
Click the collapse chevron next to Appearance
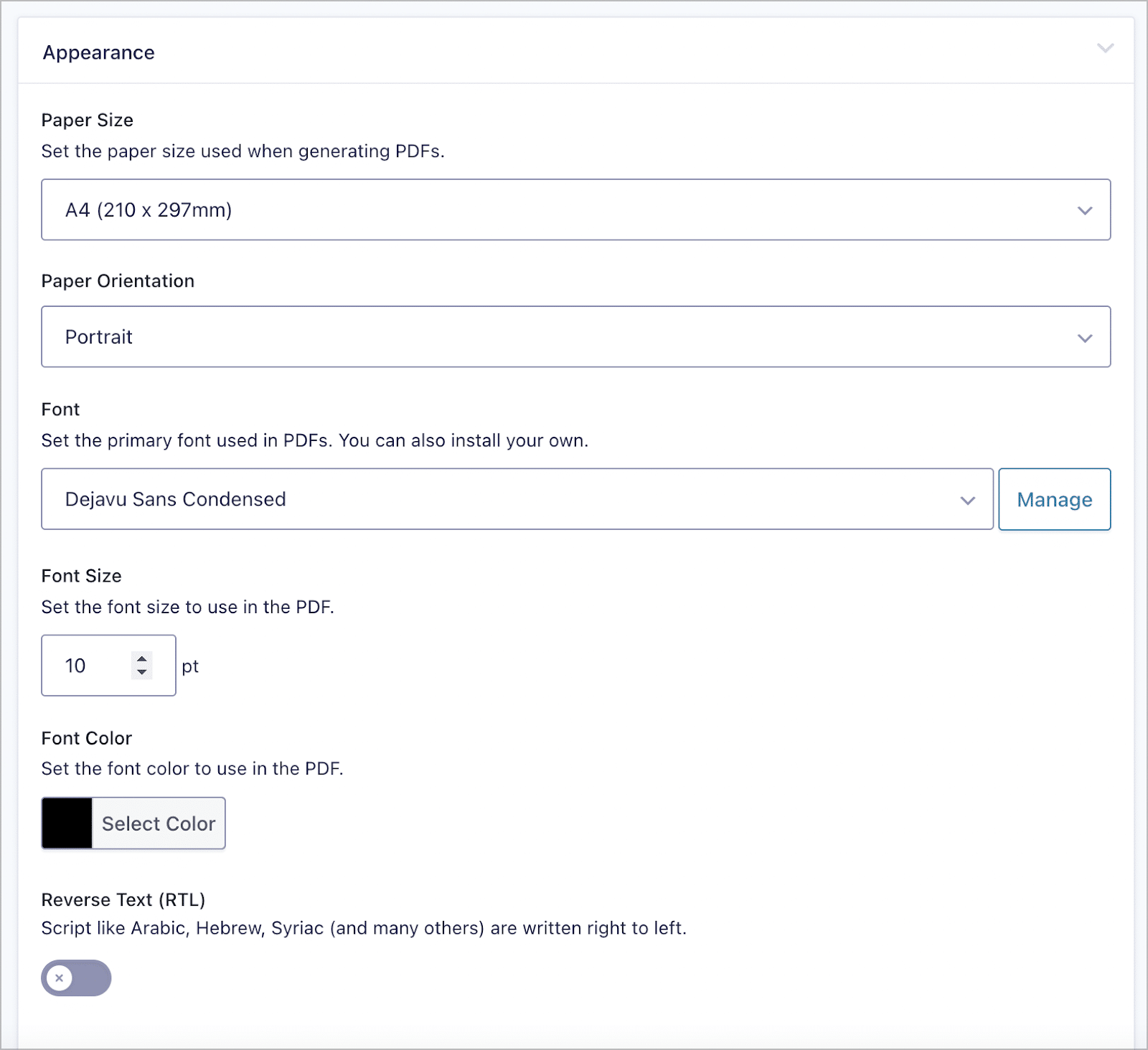pyautogui.click(x=1104, y=49)
